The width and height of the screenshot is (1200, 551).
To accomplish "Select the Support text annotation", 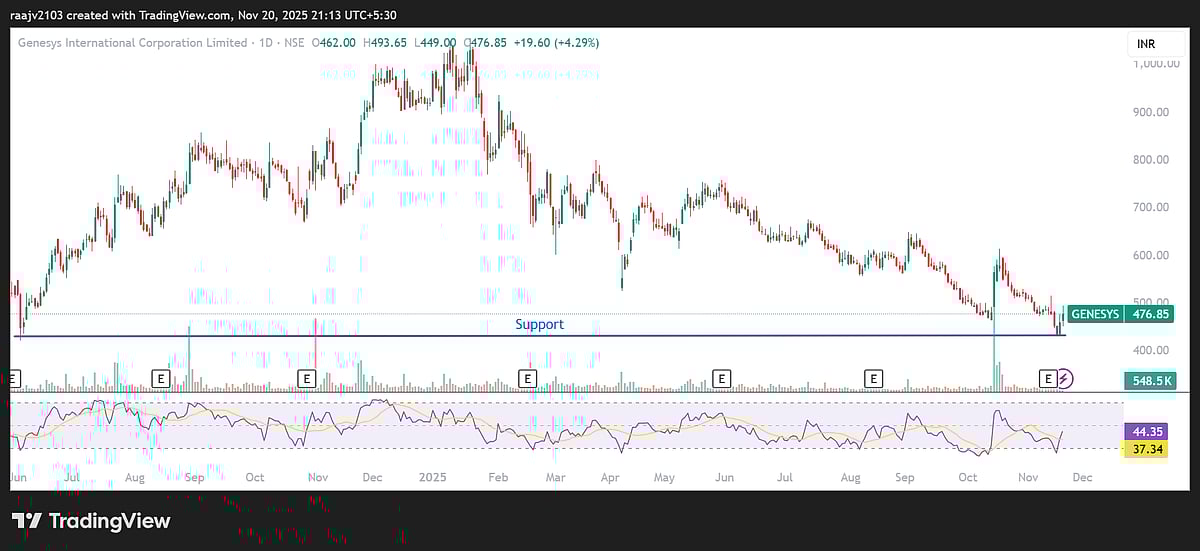I will tap(539, 325).
